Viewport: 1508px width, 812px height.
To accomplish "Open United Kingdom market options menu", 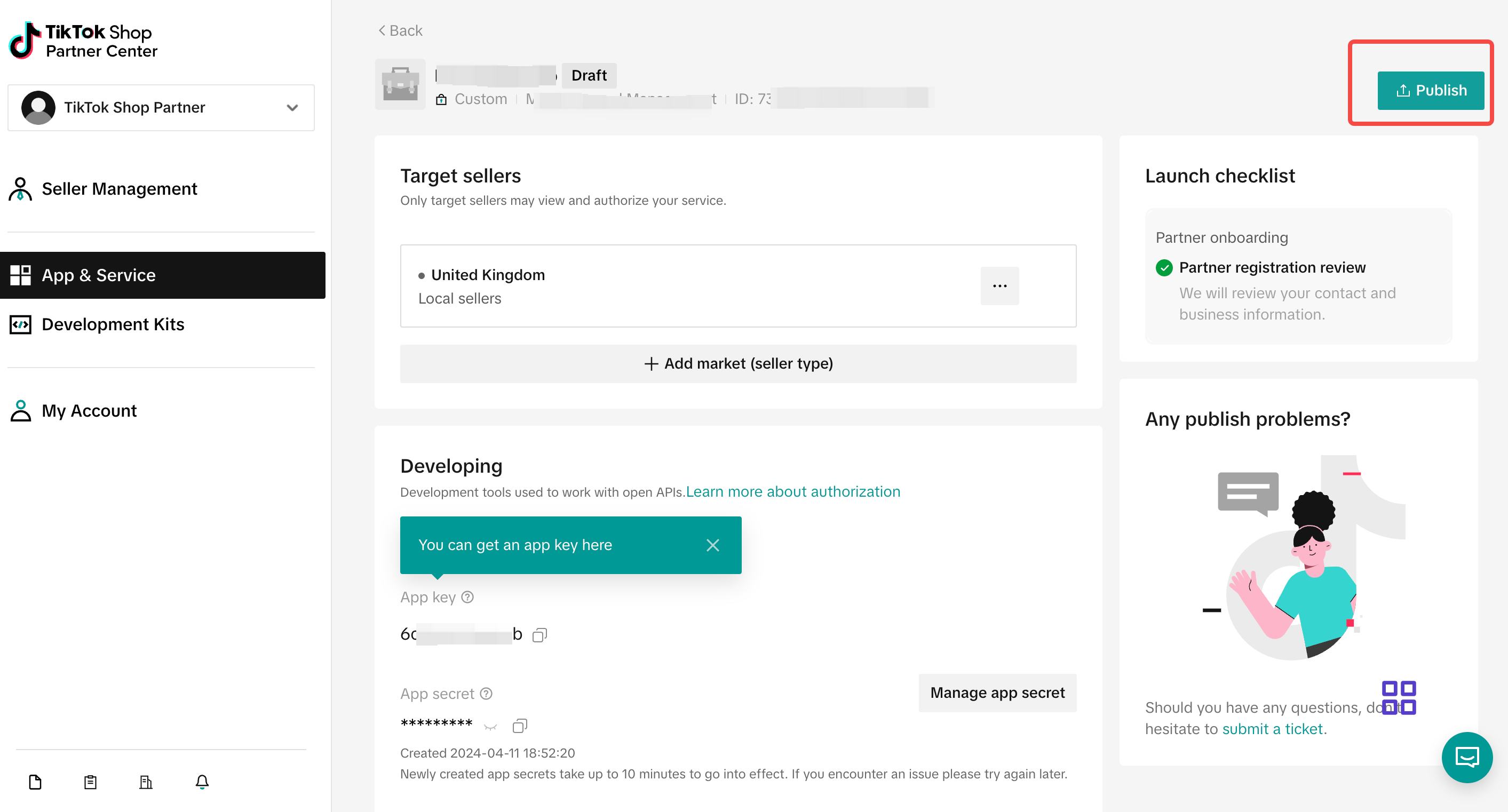I will click(x=999, y=285).
